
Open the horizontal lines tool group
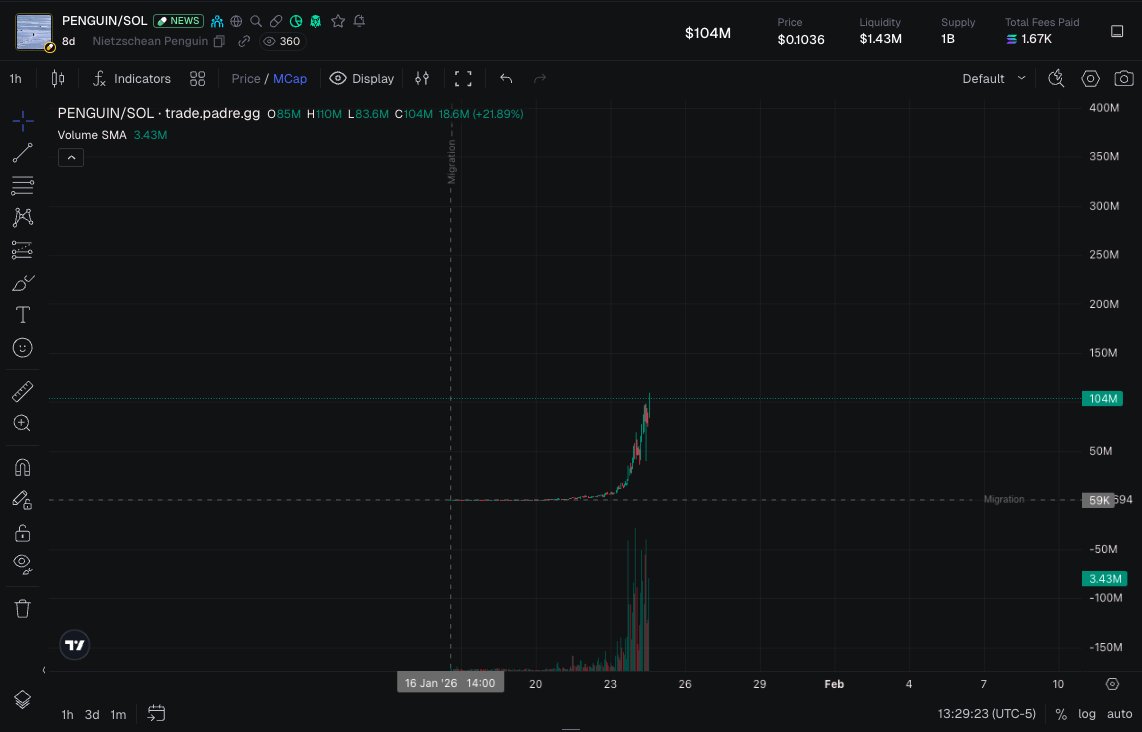click(x=23, y=185)
